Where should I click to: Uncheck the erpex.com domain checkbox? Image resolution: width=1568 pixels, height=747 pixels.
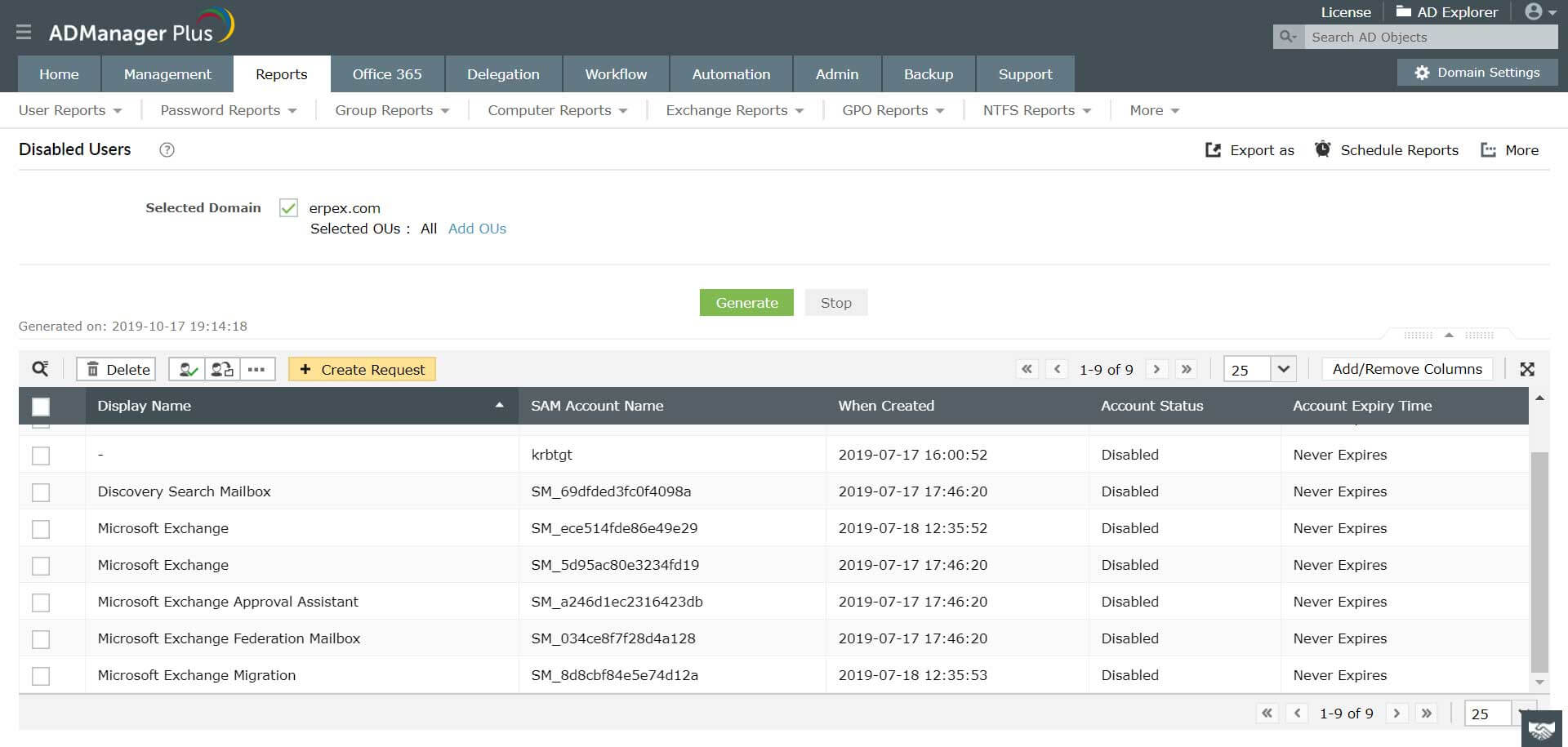[287, 207]
